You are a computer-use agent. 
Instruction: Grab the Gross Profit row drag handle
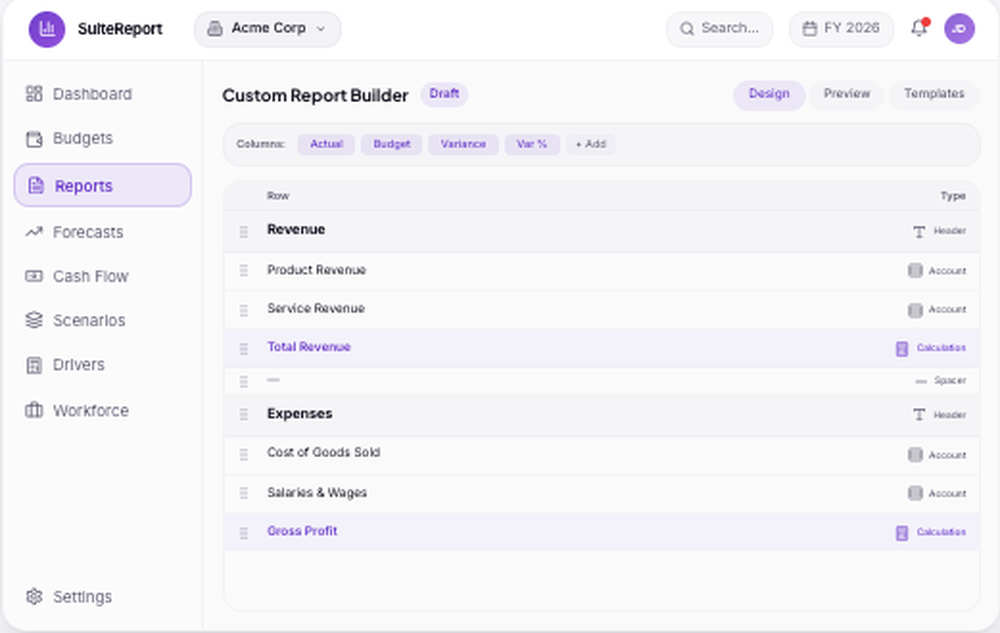click(x=244, y=533)
